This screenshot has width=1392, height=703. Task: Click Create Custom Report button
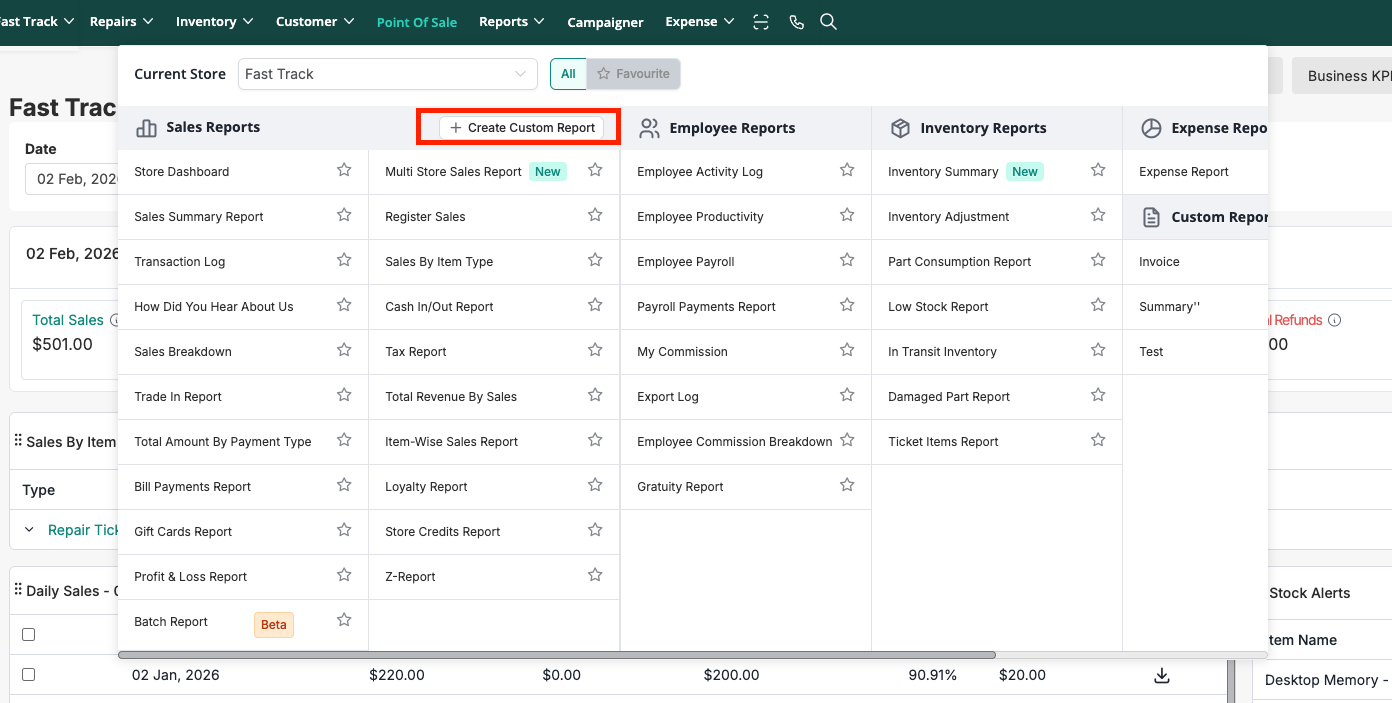(522, 128)
